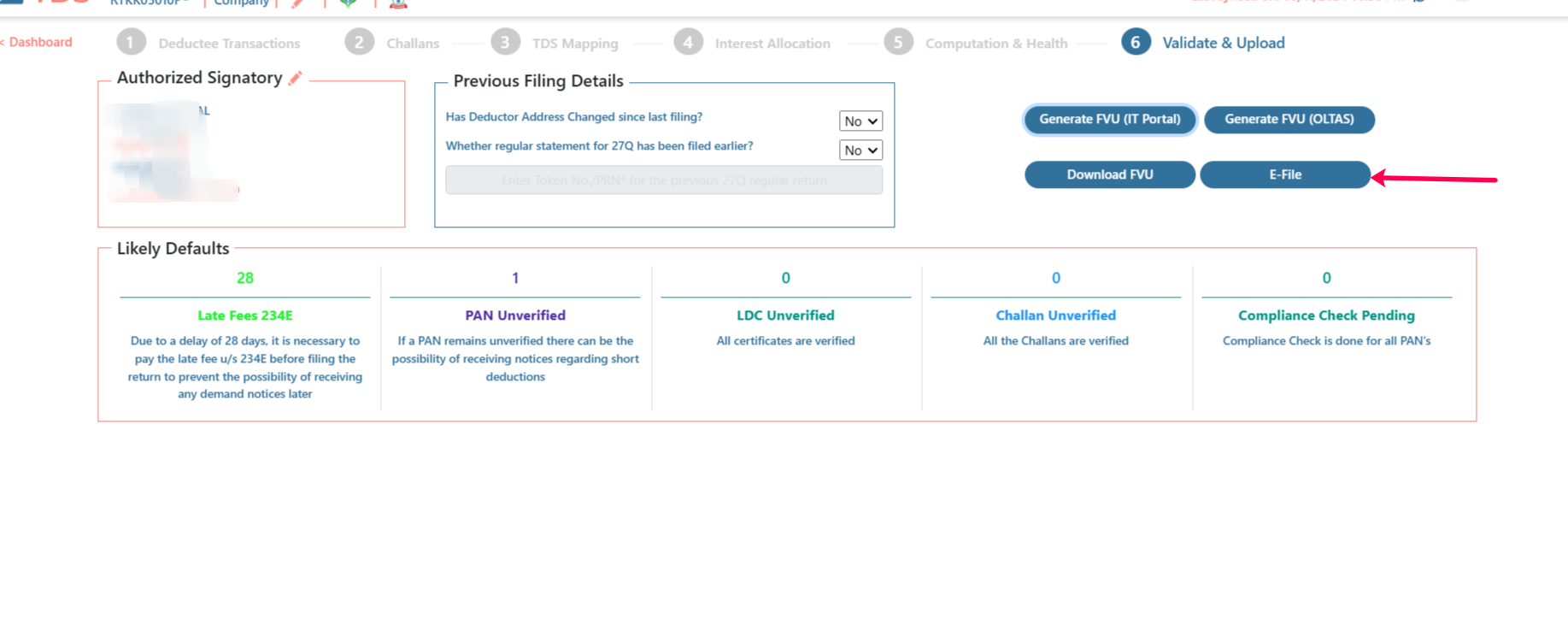Start E-File upload
The height and width of the screenshot is (625, 1568).
click(x=1284, y=174)
